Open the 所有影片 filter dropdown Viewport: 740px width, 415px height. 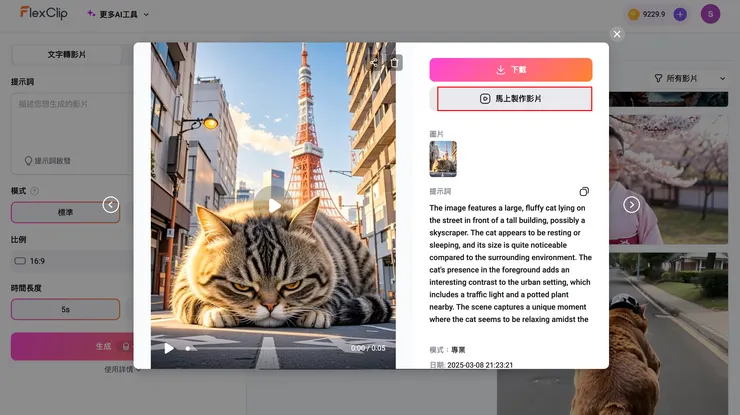[689, 78]
